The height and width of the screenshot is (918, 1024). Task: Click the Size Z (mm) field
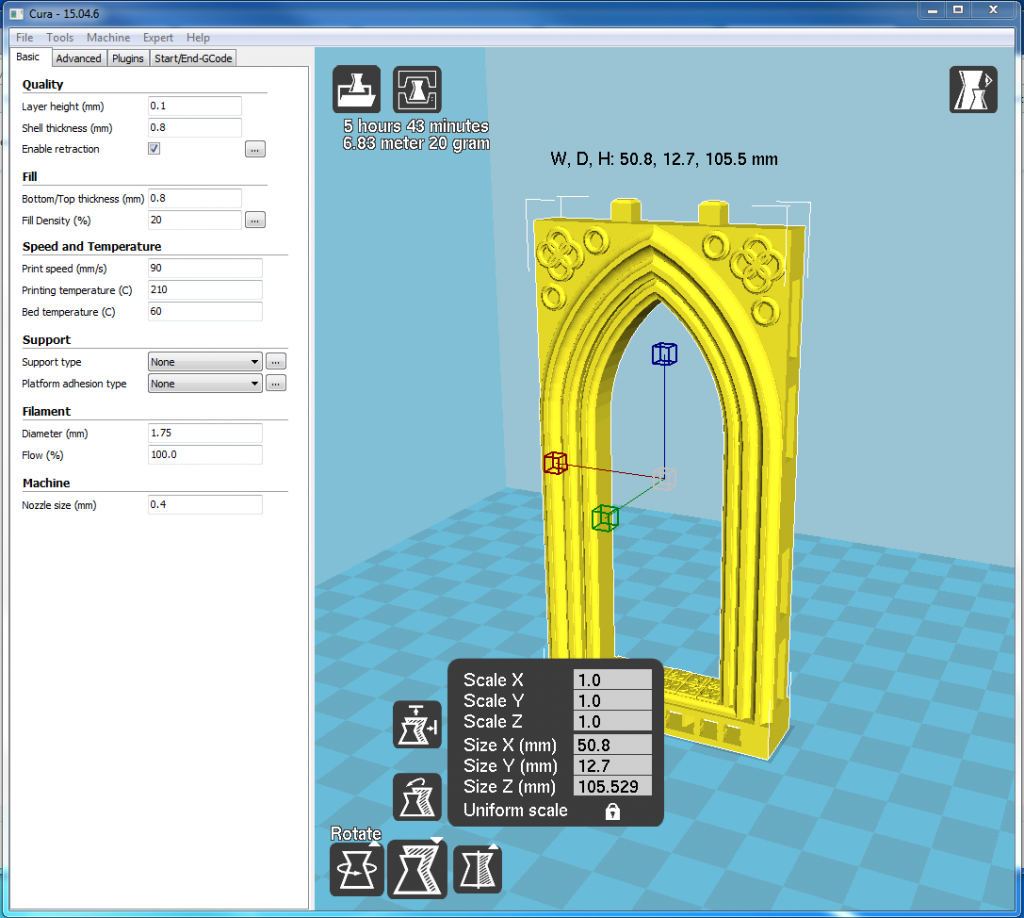(x=613, y=786)
